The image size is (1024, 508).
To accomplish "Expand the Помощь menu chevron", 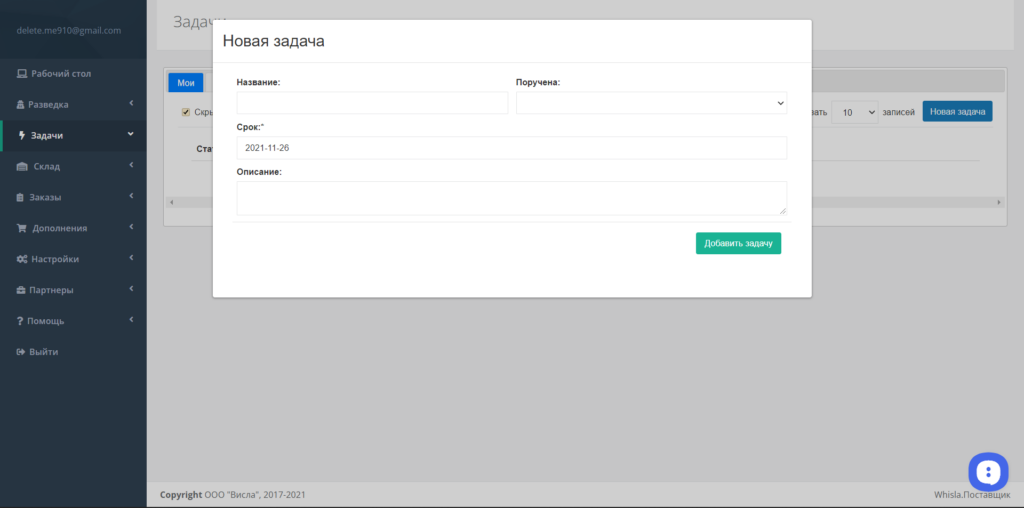I will click(x=131, y=319).
